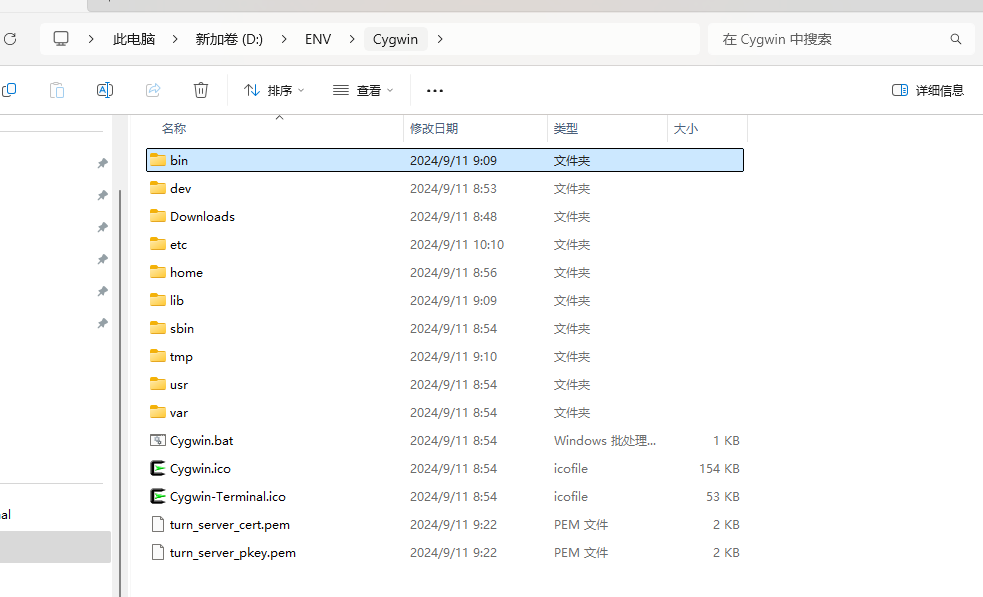
Task: Select the Cygwin.bat file name
Action: [201, 440]
